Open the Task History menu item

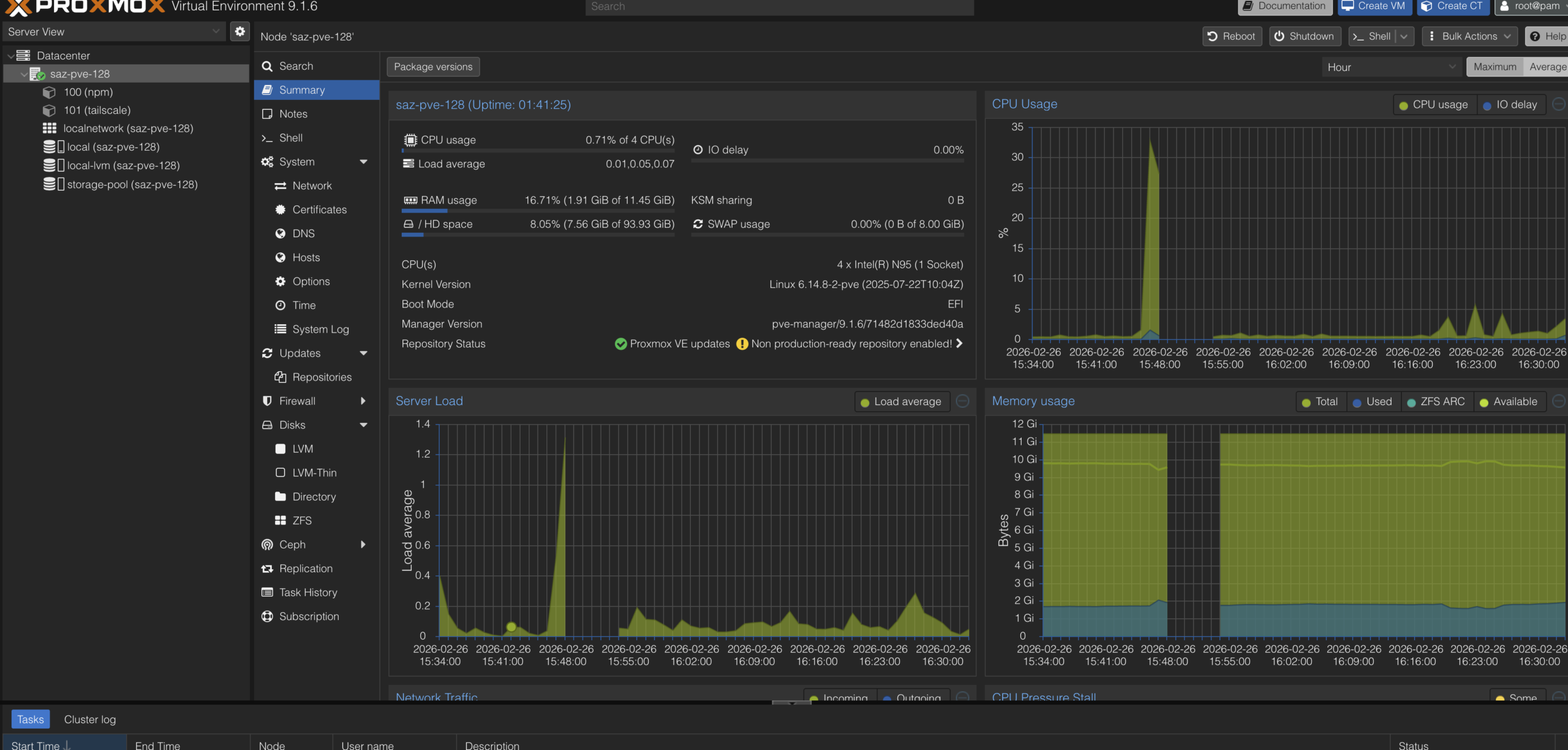[308, 593]
